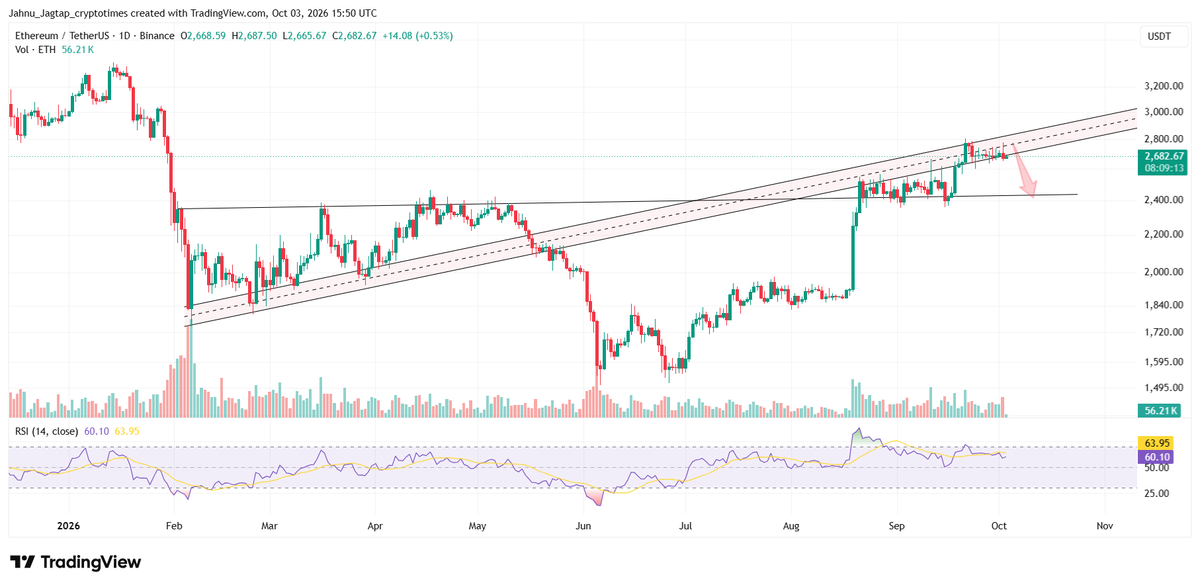This screenshot has height=587, width=1200.
Task: Click the Apr label on time axis
Action: (375, 524)
